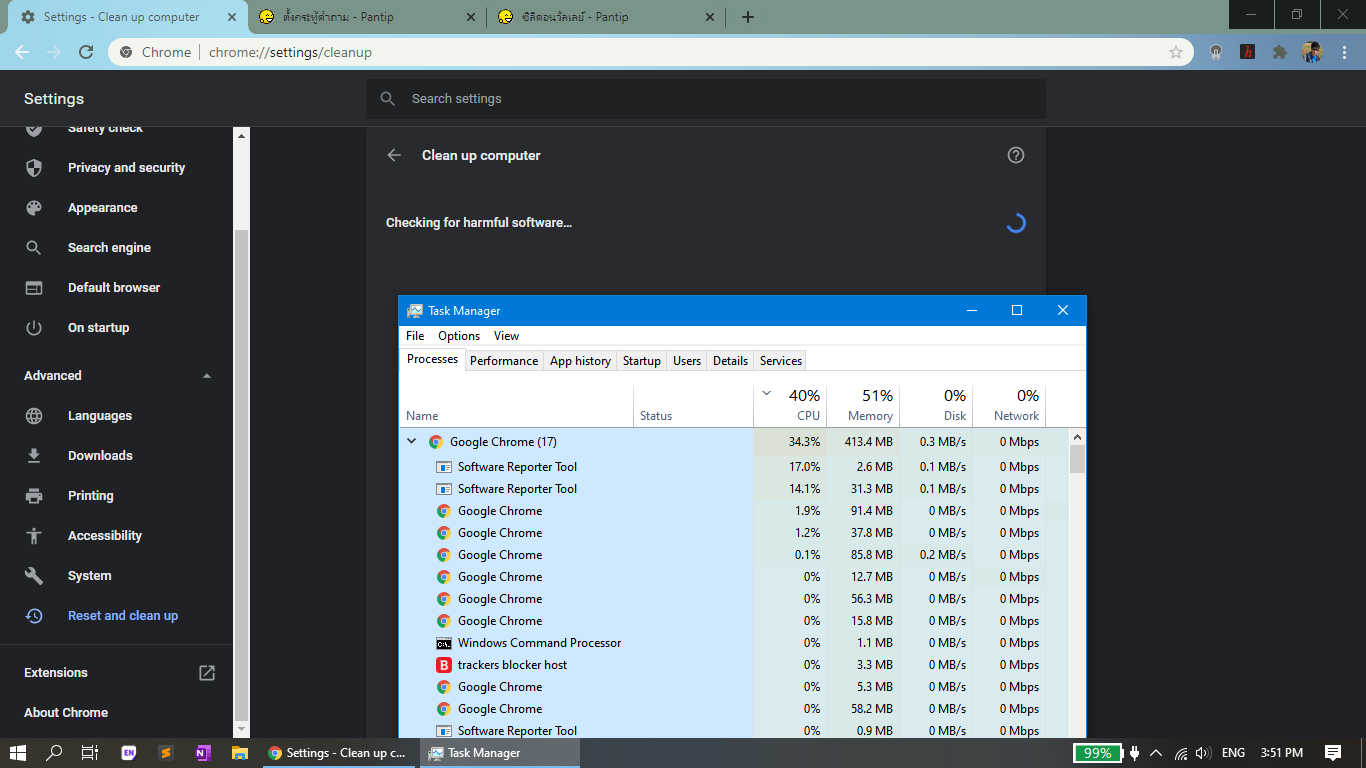Click the red h extension icon

[x=1247, y=52]
